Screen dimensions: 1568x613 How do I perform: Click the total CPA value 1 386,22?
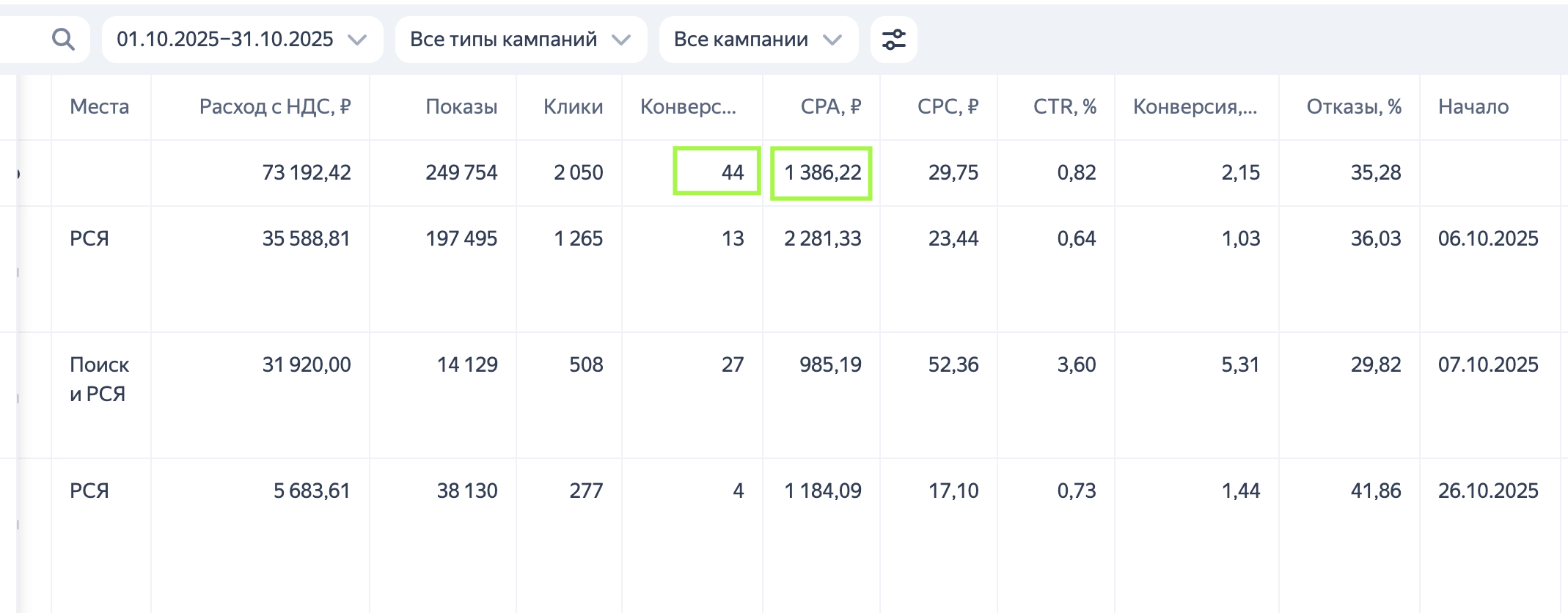tap(821, 173)
